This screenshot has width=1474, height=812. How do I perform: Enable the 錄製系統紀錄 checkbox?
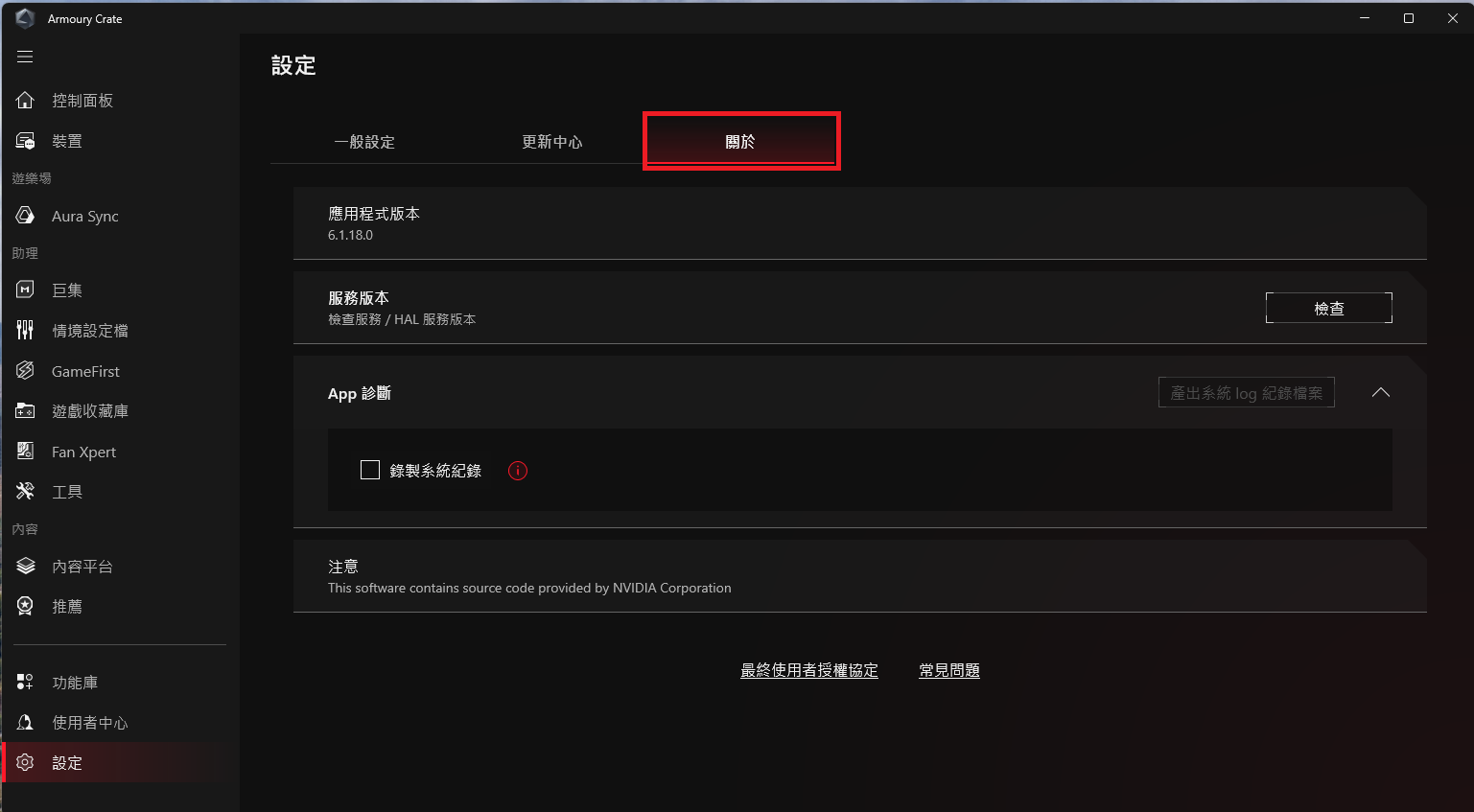coord(370,470)
